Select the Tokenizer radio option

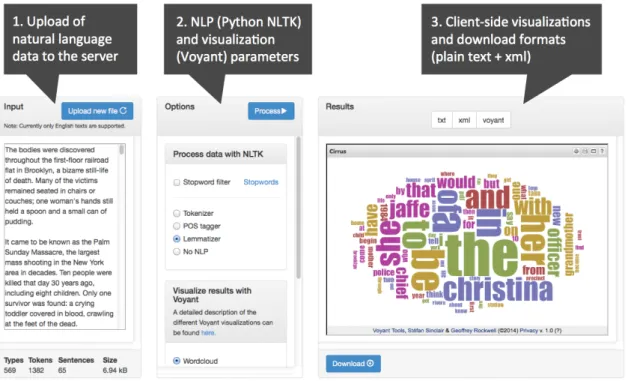point(177,213)
